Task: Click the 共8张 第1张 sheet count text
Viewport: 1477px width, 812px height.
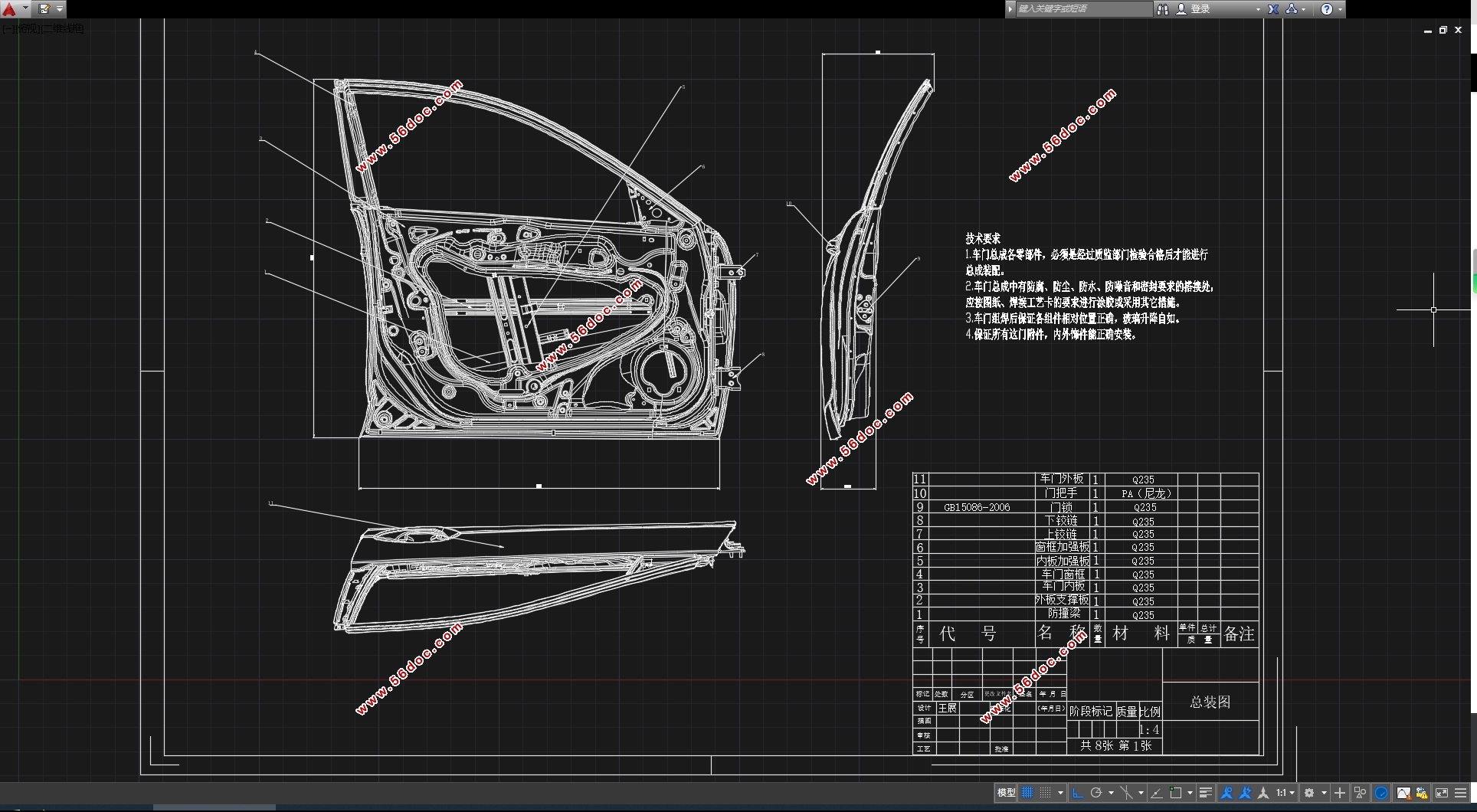Action: coord(1115,745)
